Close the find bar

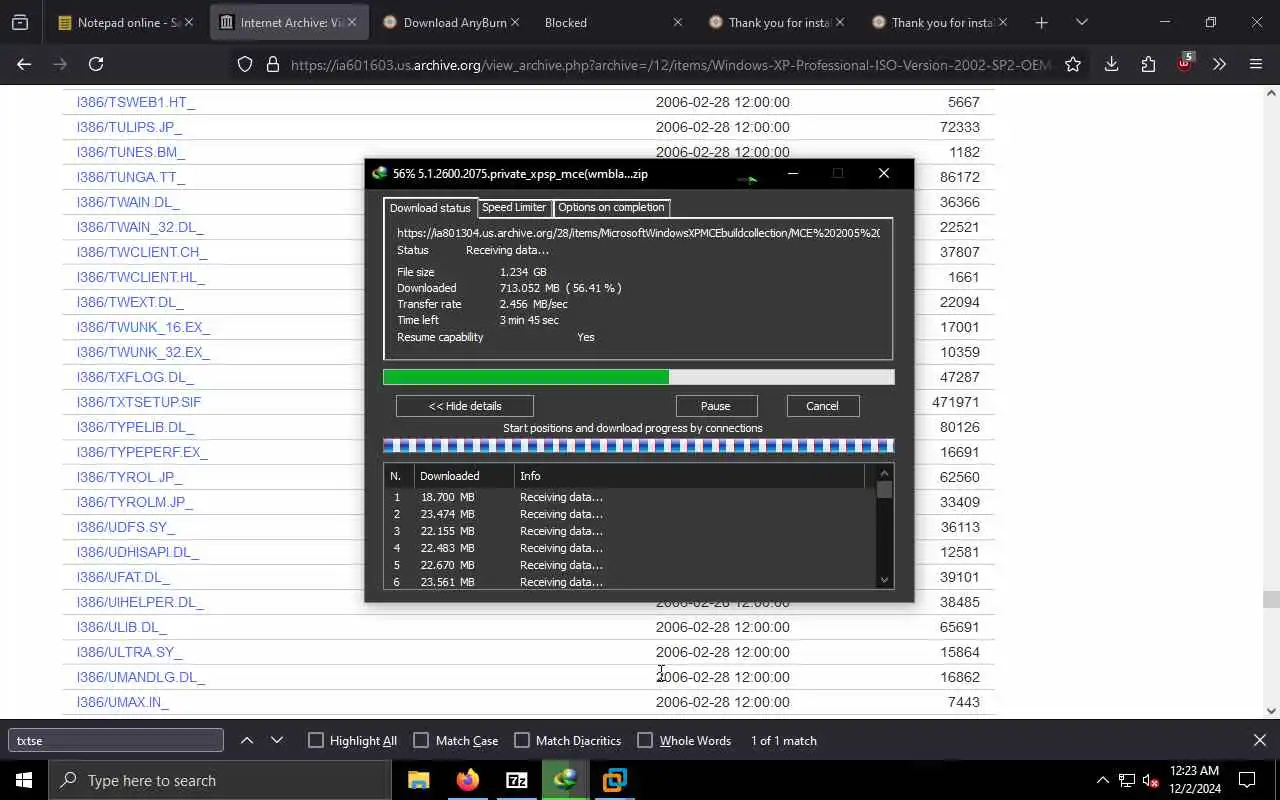1260,740
